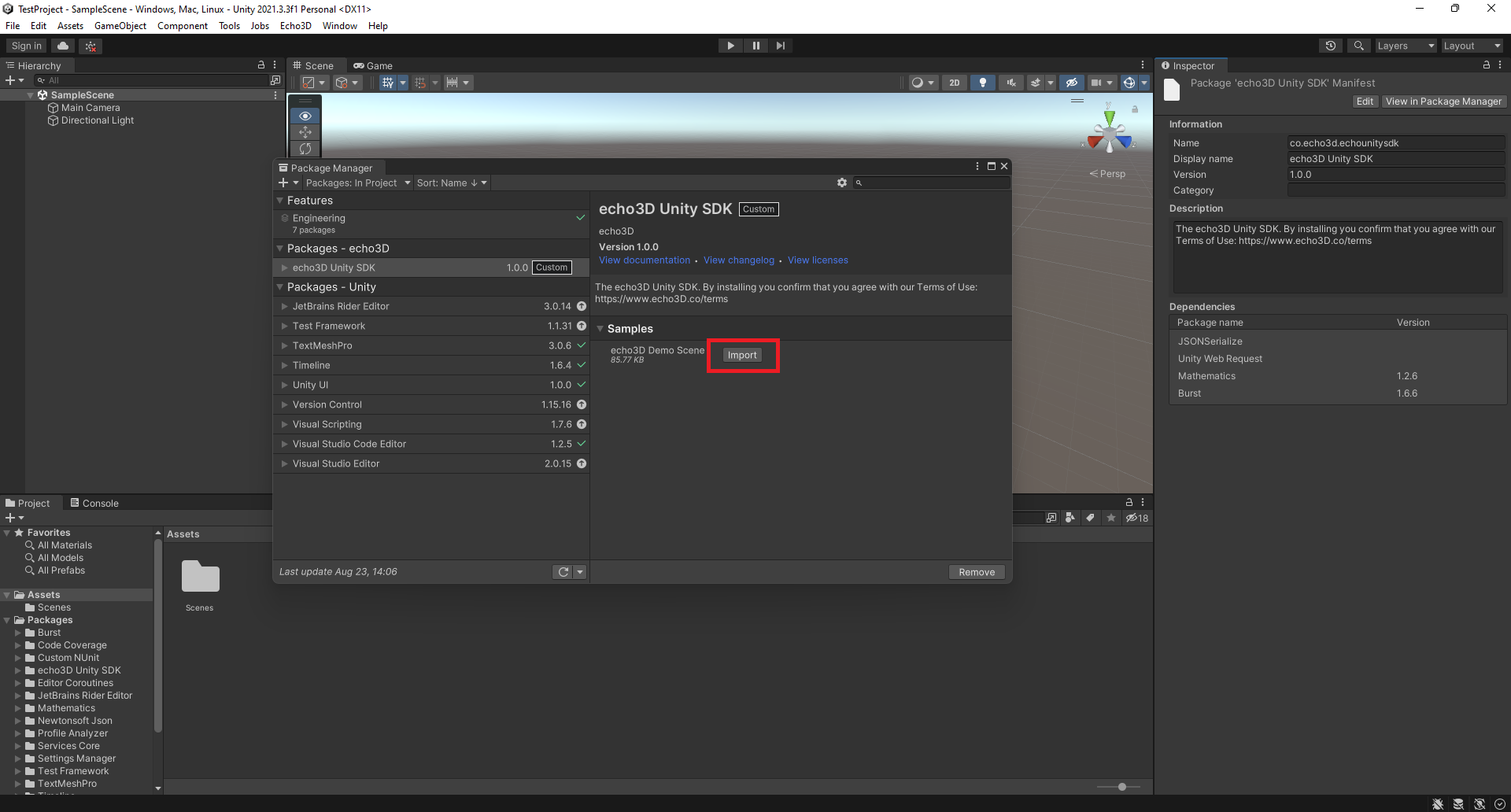Image resolution: width=1511 pixels, height=812 pixels.
Task: Click the favorites star icon in Project toolbar
Action: pos(1110,518)
